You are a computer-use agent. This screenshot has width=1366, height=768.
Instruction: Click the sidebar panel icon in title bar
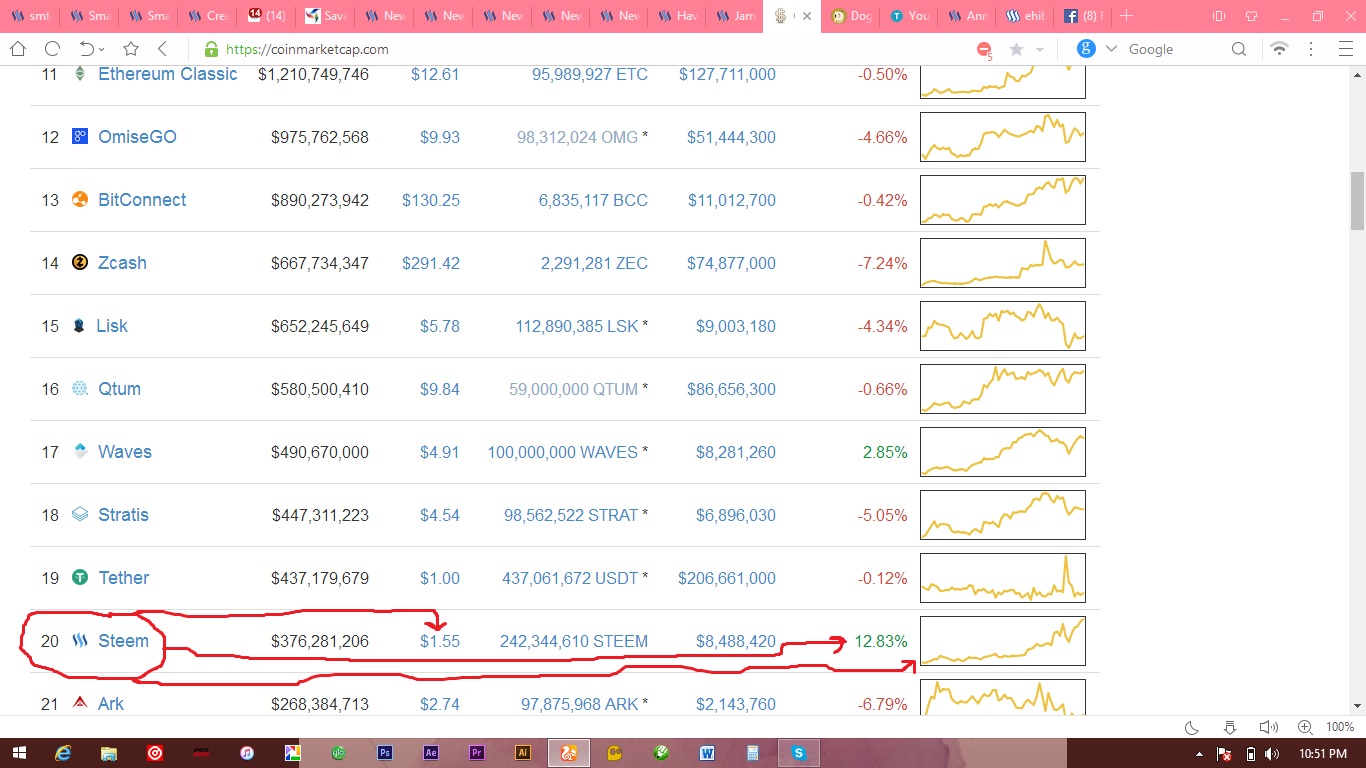(1218, 16)
